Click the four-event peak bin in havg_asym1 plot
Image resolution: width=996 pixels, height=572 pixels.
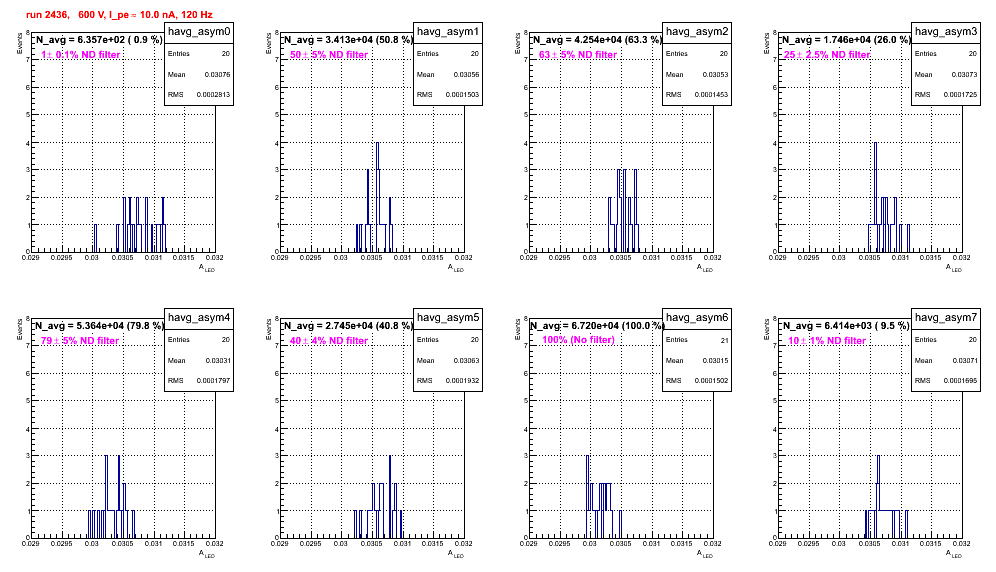click(377, 197)
